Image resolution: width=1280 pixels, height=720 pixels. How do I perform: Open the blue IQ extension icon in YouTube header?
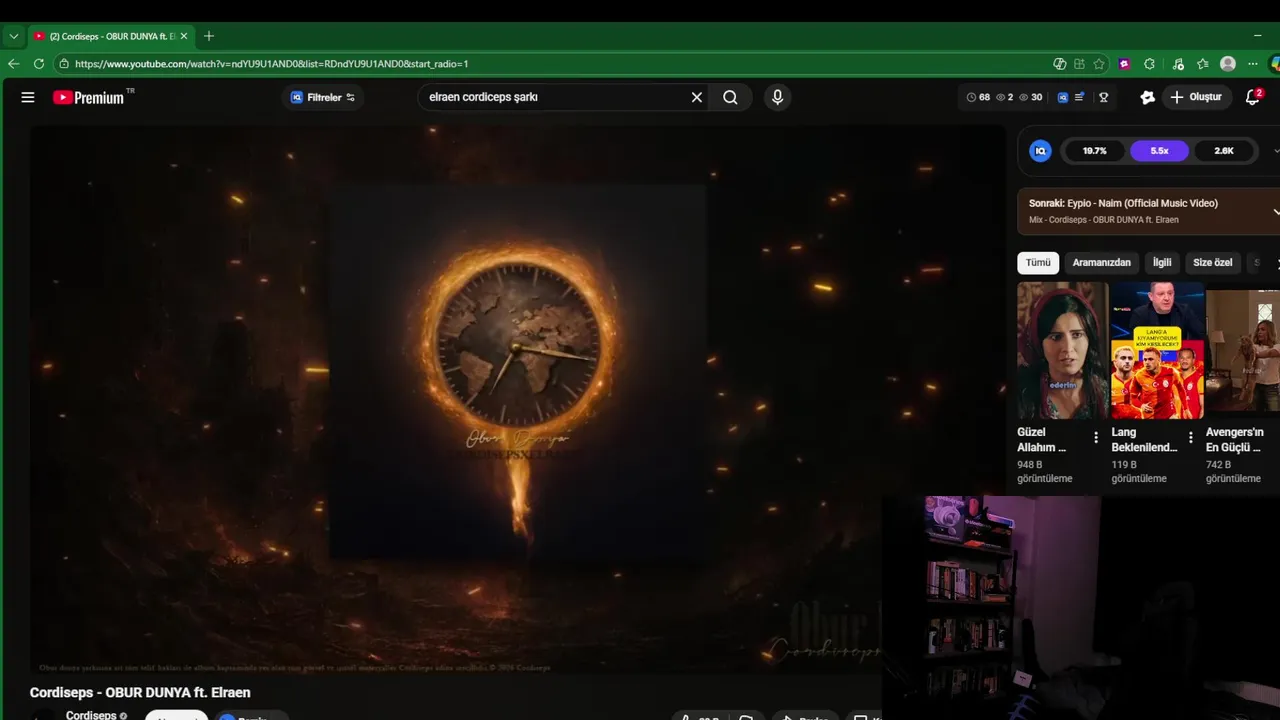(1063, 97)
